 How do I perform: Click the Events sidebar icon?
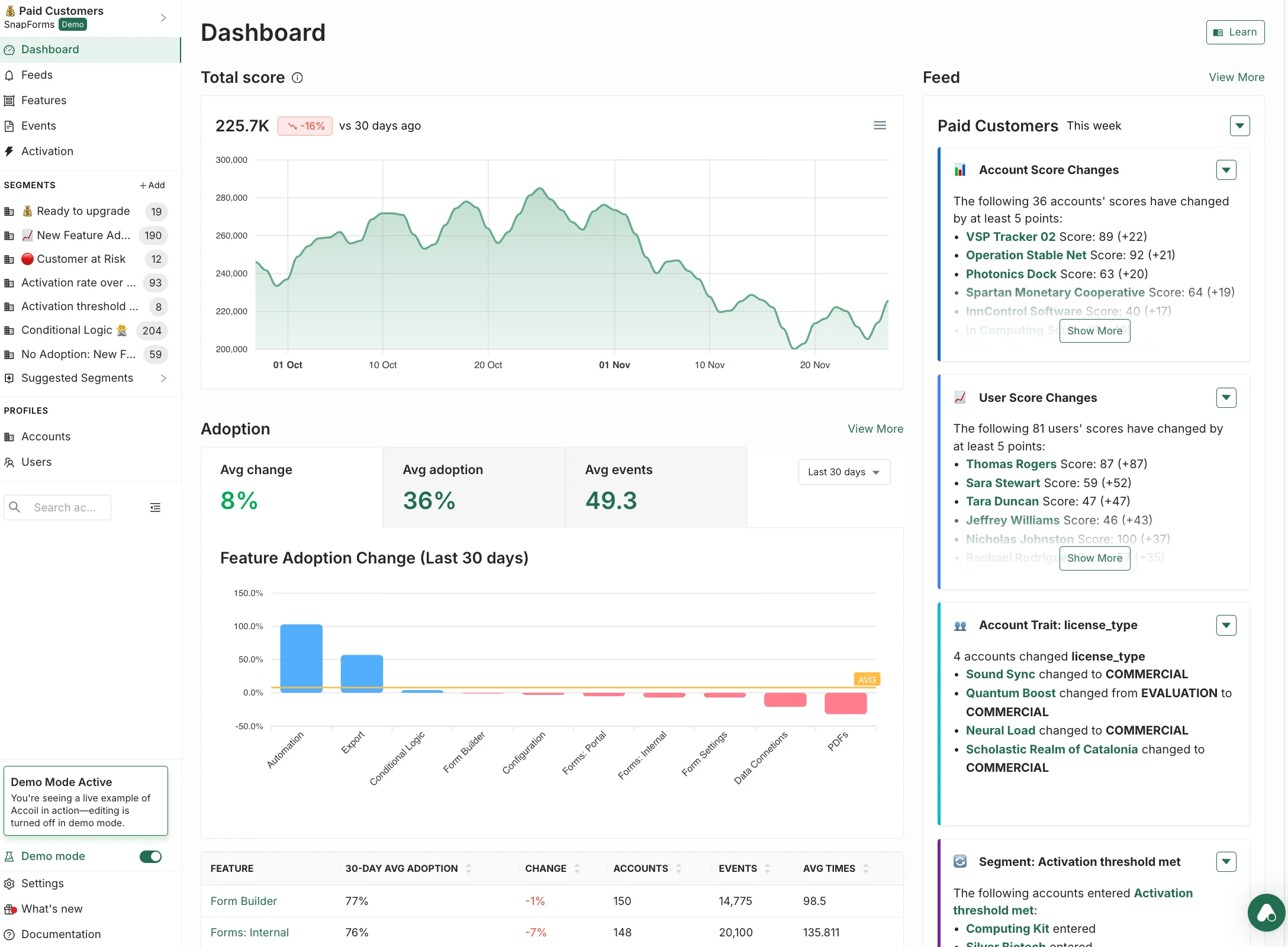pos(9,125)
